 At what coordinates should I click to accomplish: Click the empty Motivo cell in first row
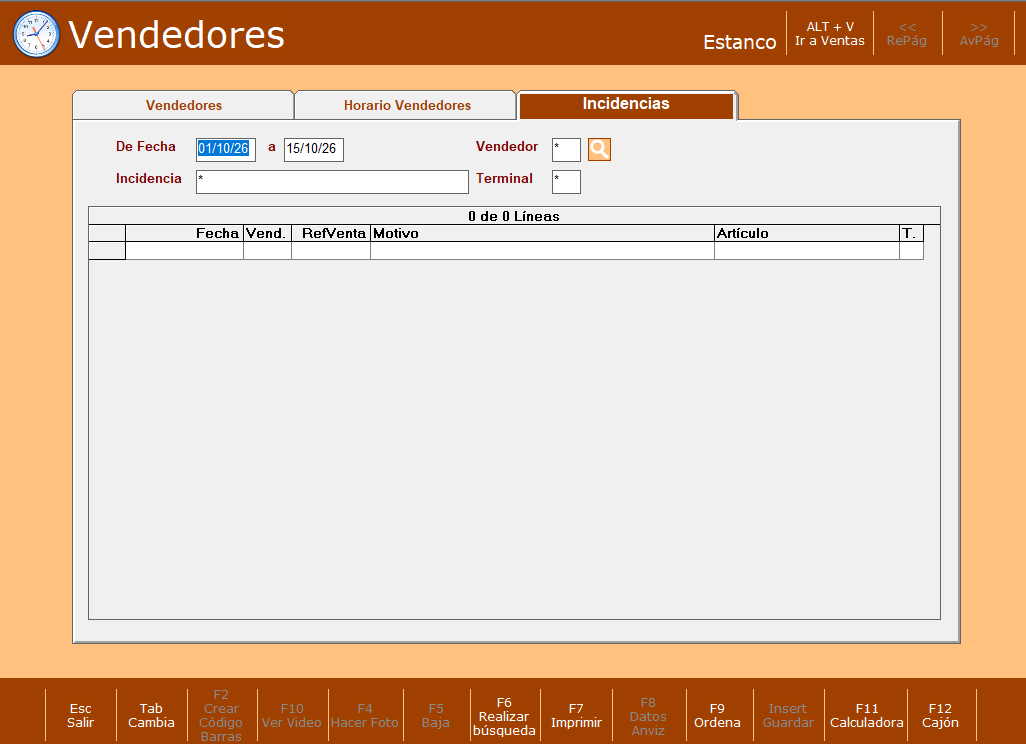(542, 251)
